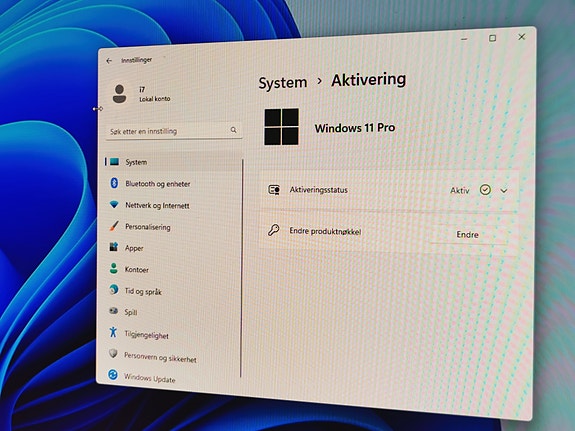Click the Endre button for product key

point(468,235)
